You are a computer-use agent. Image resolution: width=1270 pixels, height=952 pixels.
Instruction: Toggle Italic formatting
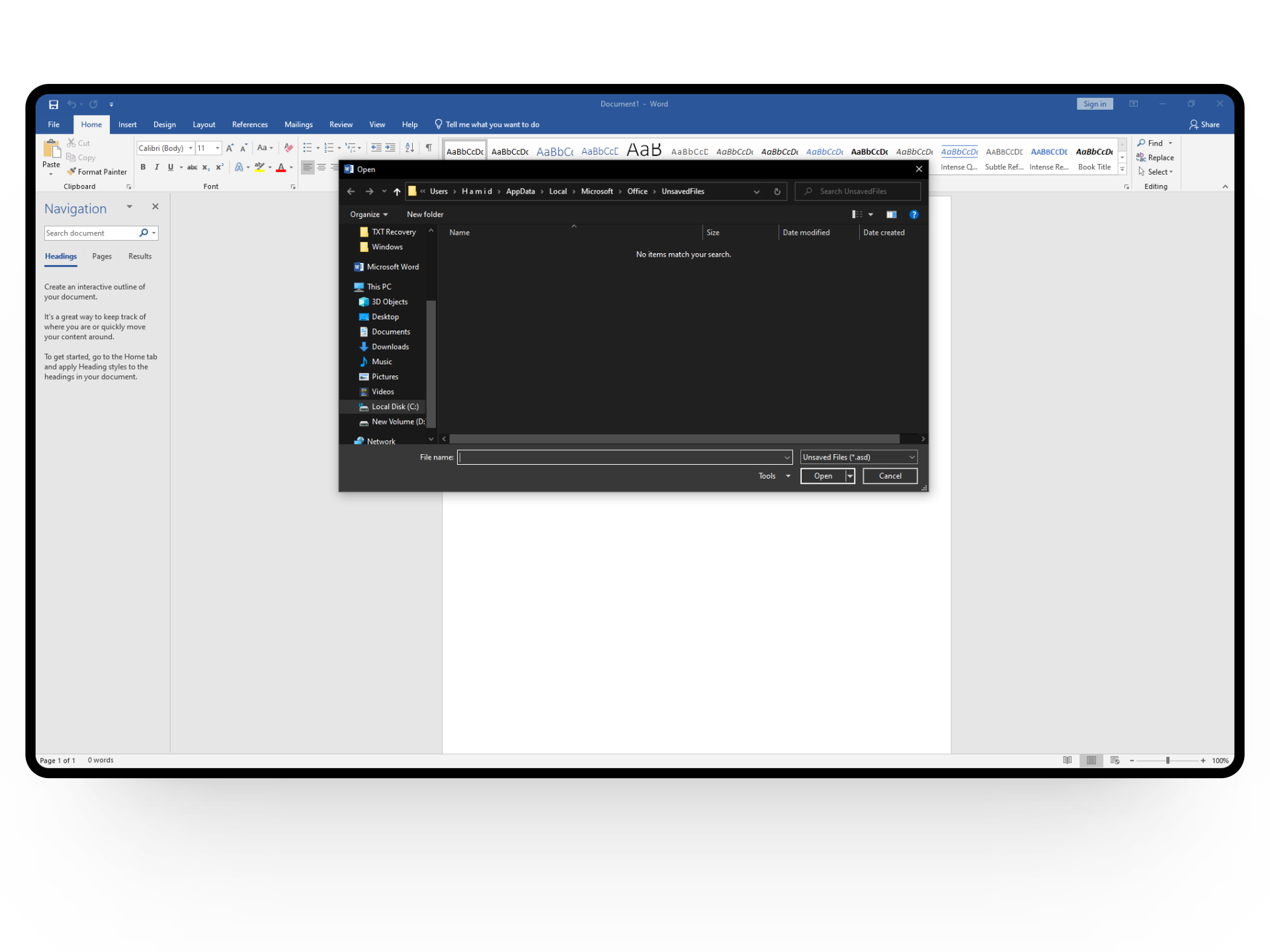coord(157,167)
